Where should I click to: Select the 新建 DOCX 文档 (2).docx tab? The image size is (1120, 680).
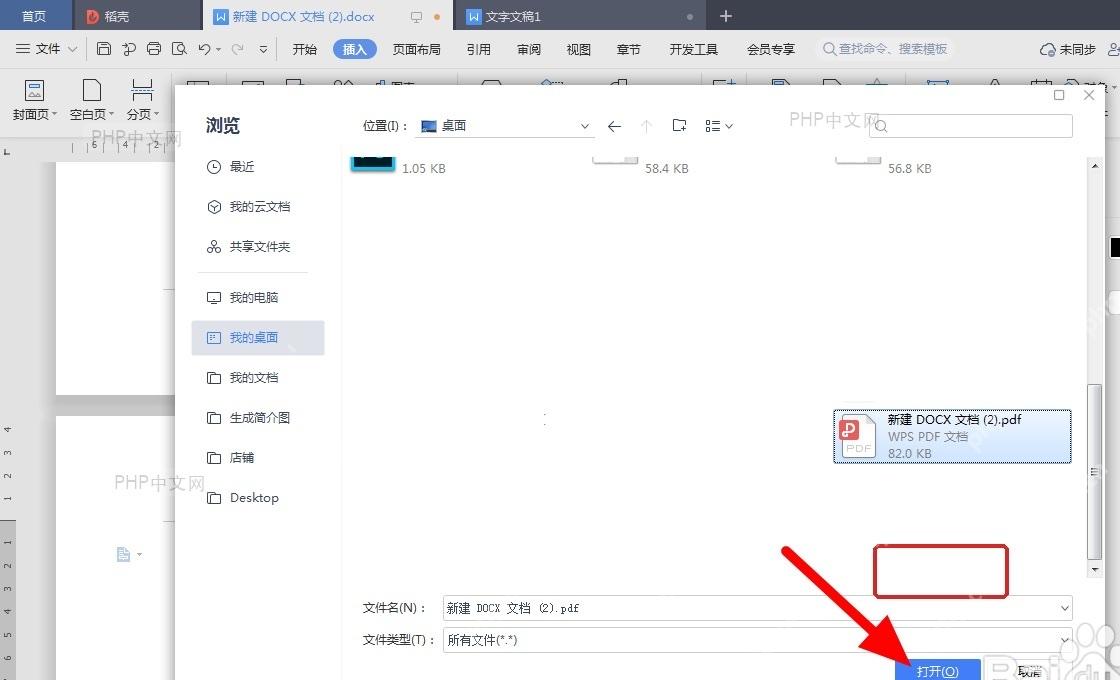click(328, 15)
